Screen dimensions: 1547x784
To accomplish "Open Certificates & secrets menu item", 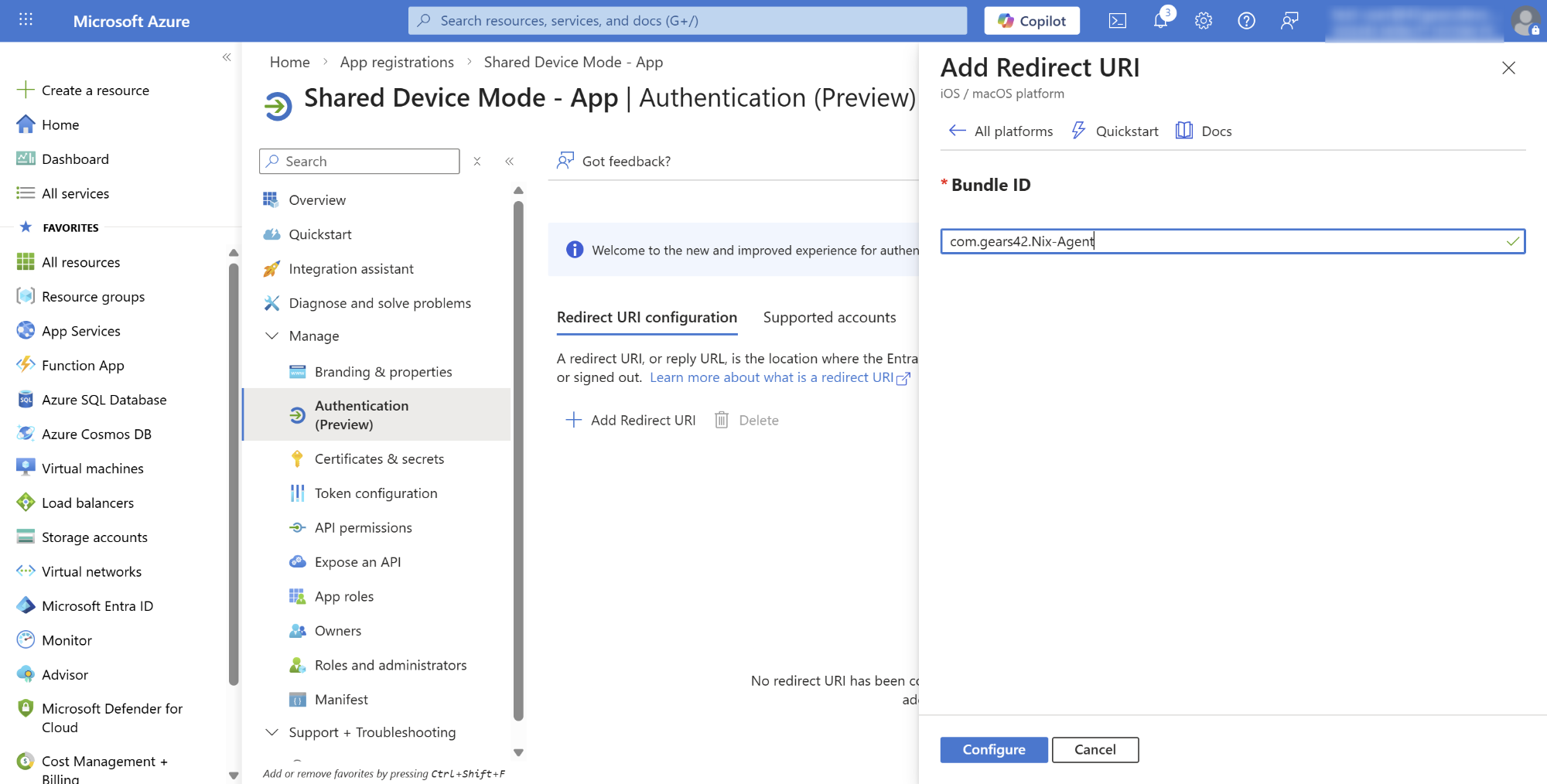I will pos(379,458).
